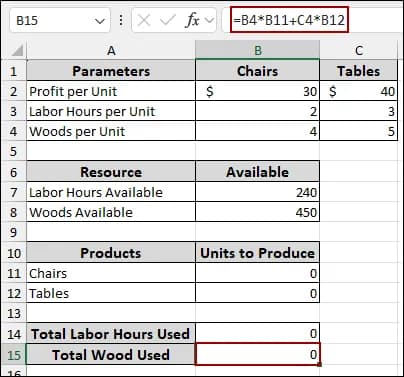Expand the dropdown next to fx
The width and height of the screenshot is (404, 377).
[x=209, y=21]
